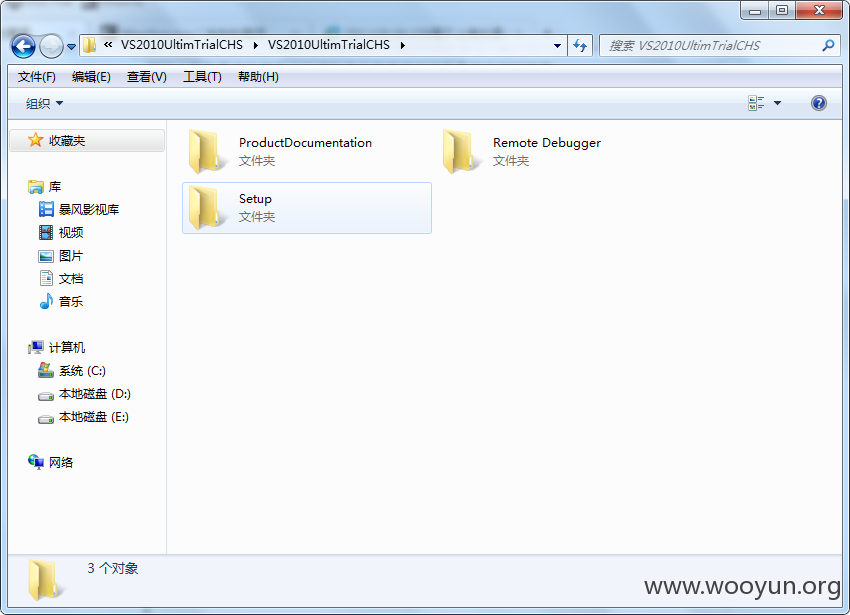
Task: Click the 暴风影视库 icon
Action: (x=46, y=209)
